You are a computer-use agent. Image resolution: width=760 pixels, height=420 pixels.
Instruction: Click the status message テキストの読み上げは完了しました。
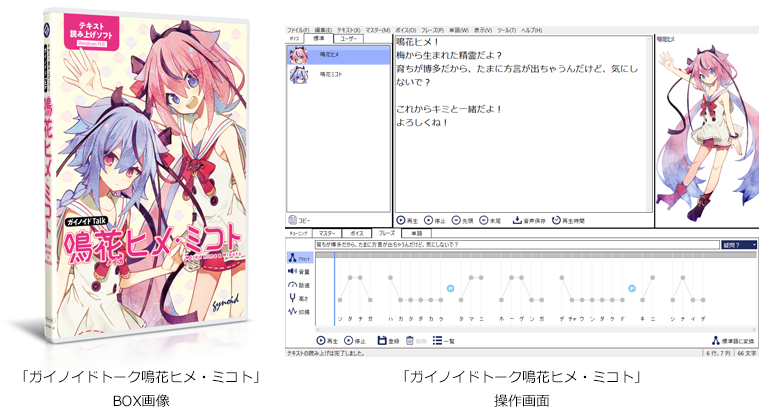326,354
